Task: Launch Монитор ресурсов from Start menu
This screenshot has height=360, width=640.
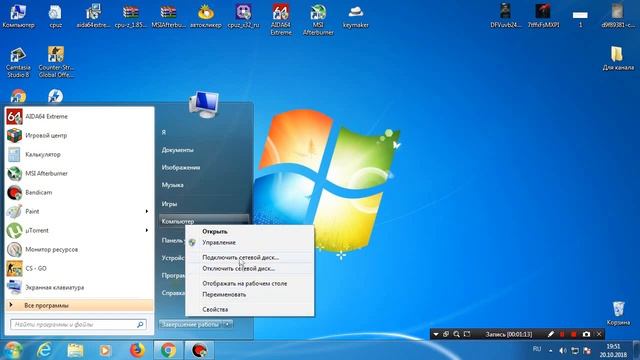Action: tap(80, 249)
